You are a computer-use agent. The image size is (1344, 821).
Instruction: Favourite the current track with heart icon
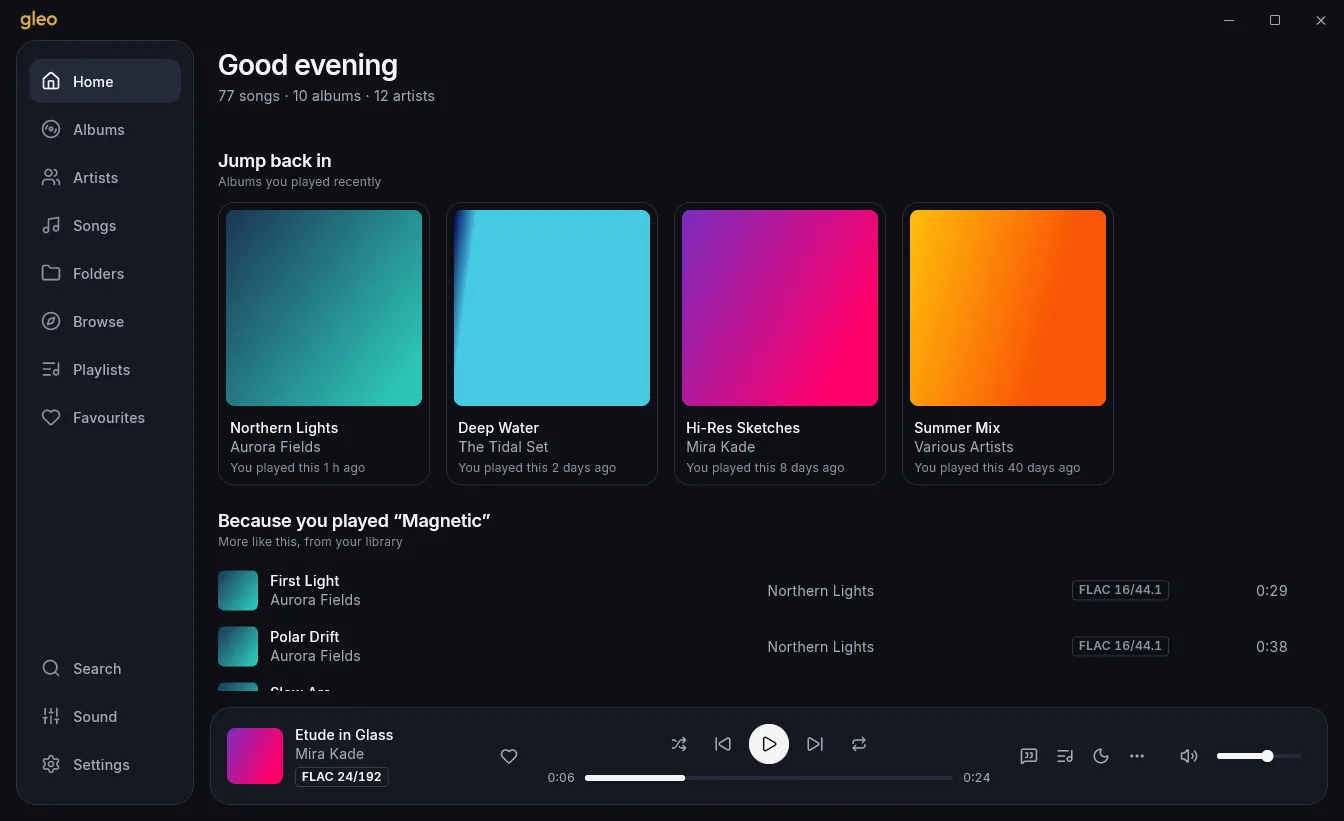coord(509,756)
